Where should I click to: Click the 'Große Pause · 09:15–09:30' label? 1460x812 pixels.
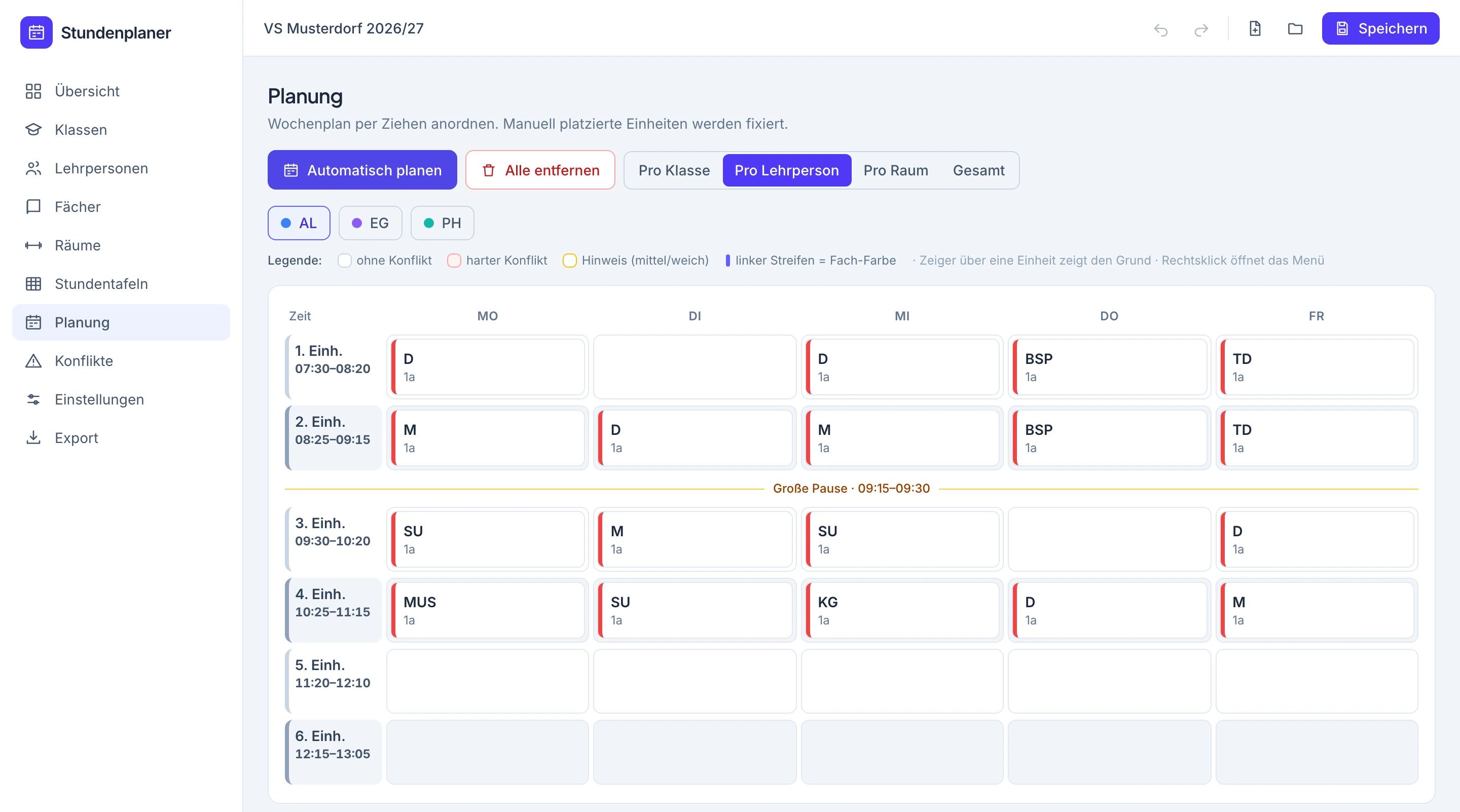(x=851, y=489)
